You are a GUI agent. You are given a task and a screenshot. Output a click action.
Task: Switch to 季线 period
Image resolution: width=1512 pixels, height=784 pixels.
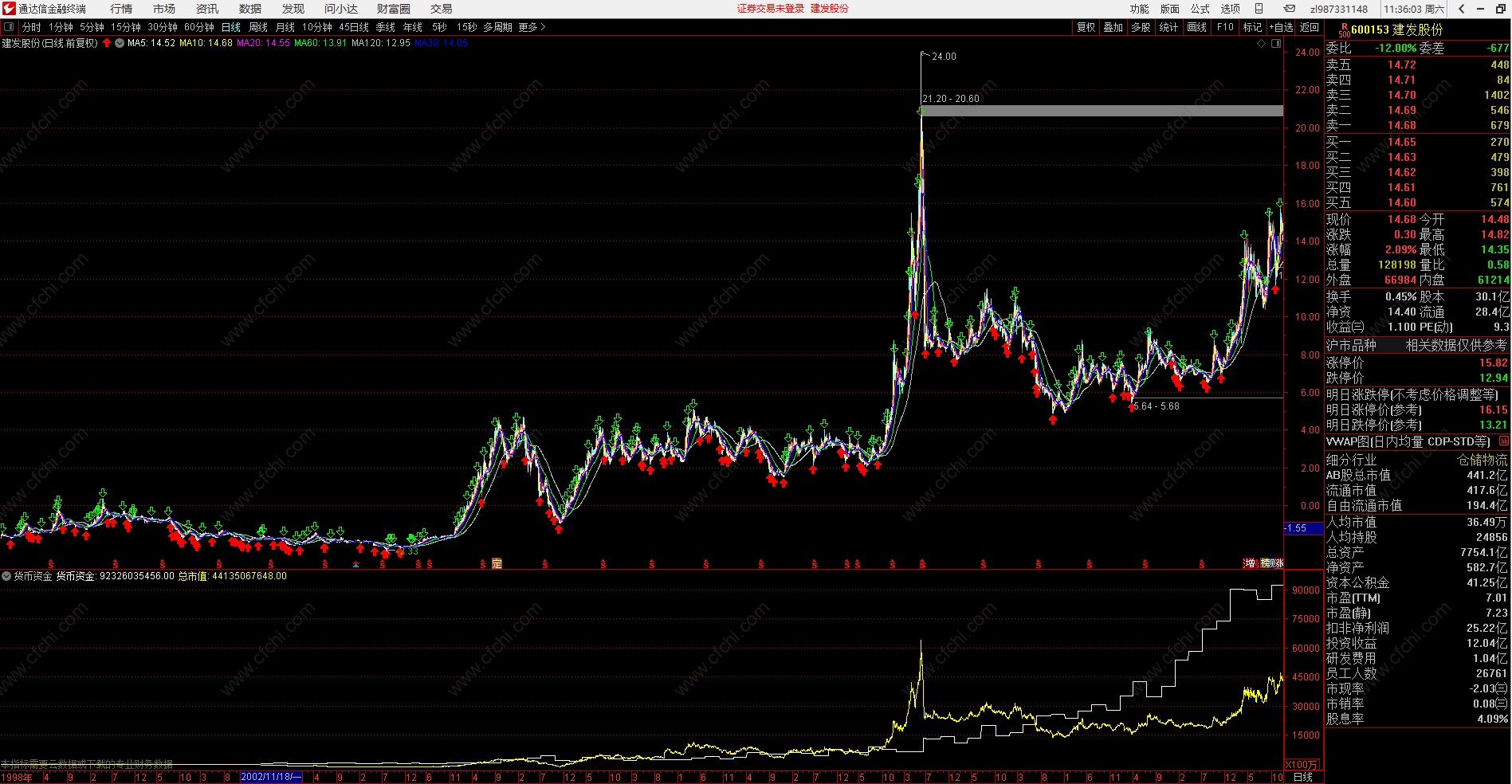click(386, 27)
